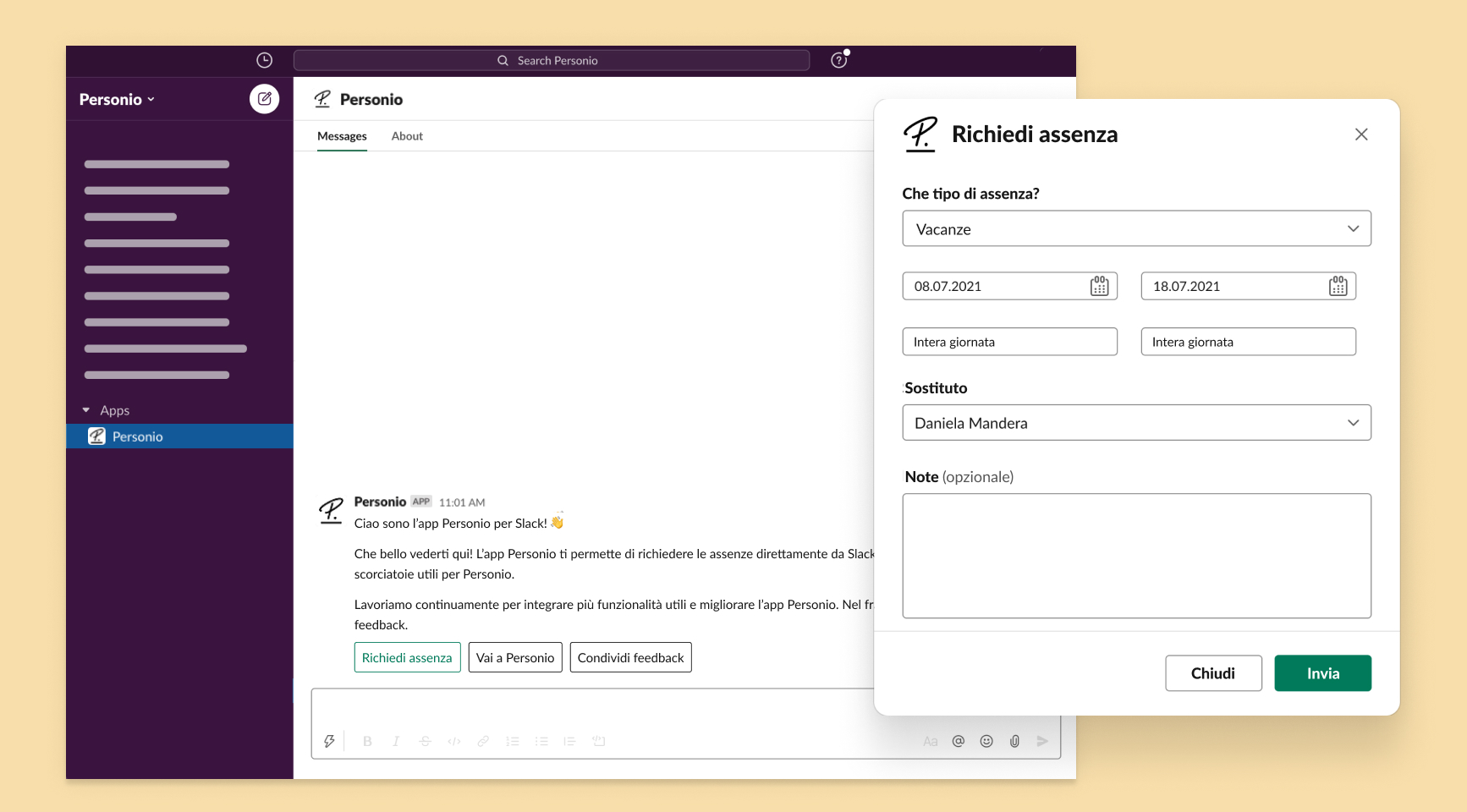
Task: Open the Personio workspace menu chevron
Action: pyautogui.click(x=151, y=100)
